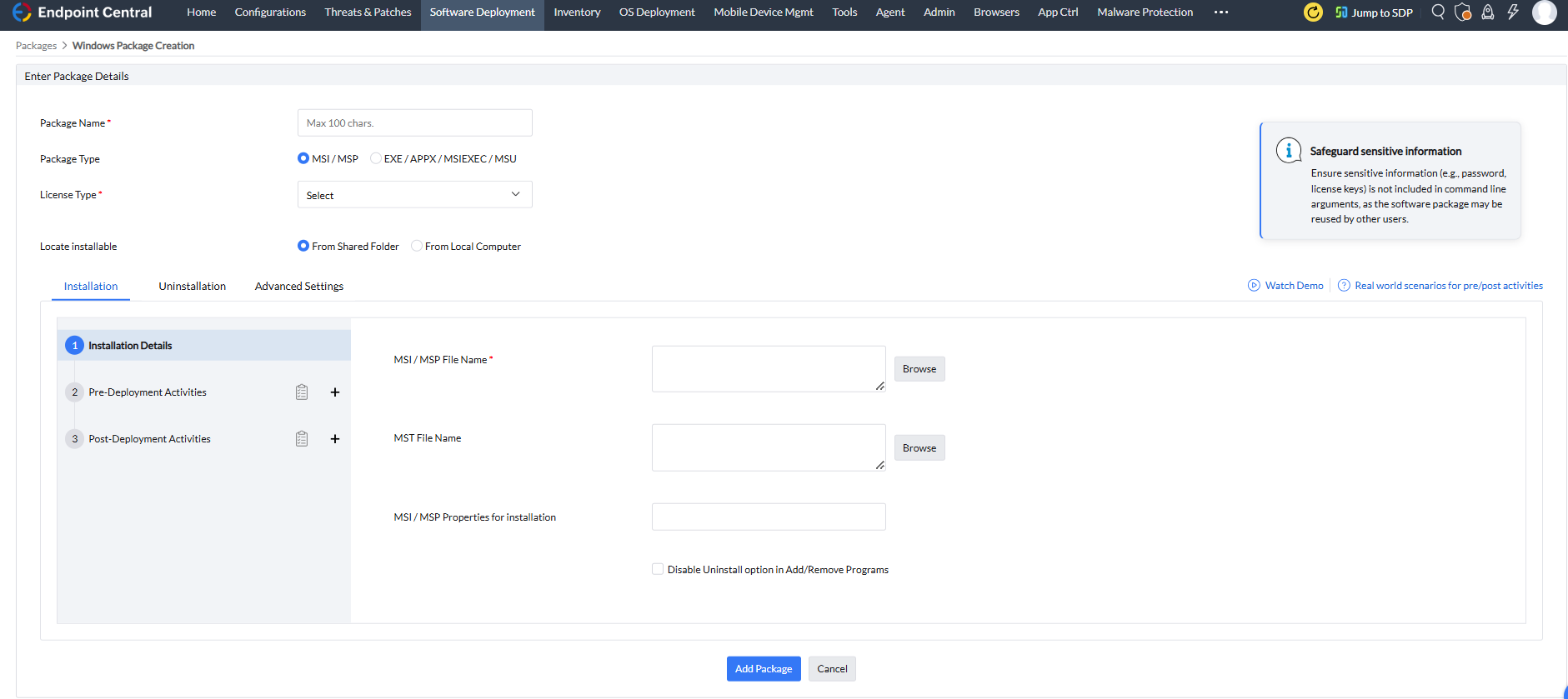
Task: Cancel the package creation
Action: [832, 669]
